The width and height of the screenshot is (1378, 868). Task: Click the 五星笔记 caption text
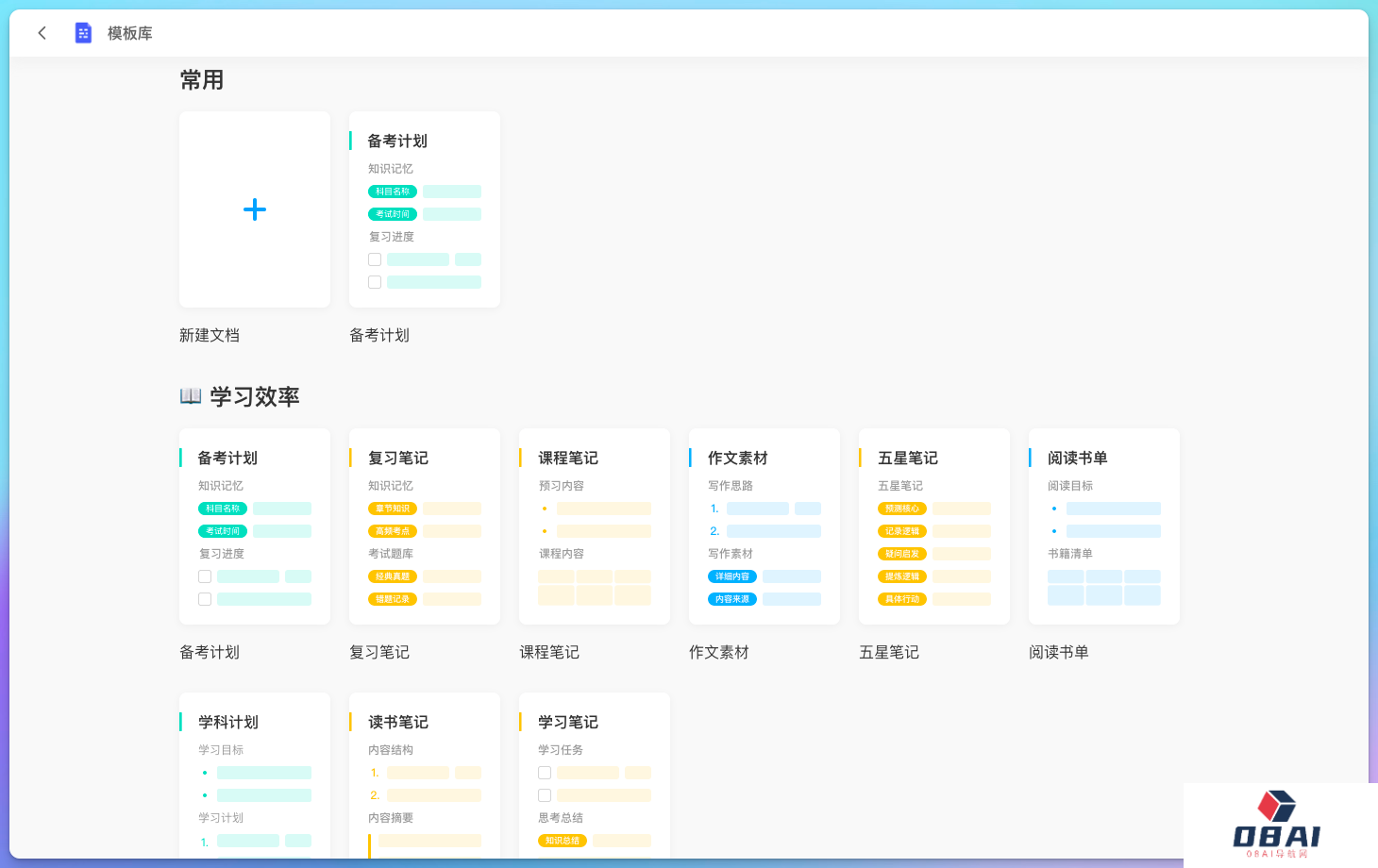pyautogui.click(x=889, y=653)
